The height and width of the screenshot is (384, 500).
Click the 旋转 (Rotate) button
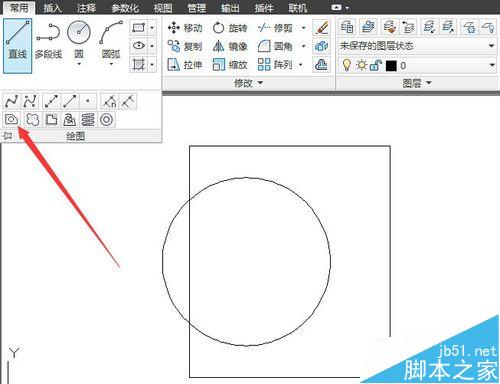[230, 28]
